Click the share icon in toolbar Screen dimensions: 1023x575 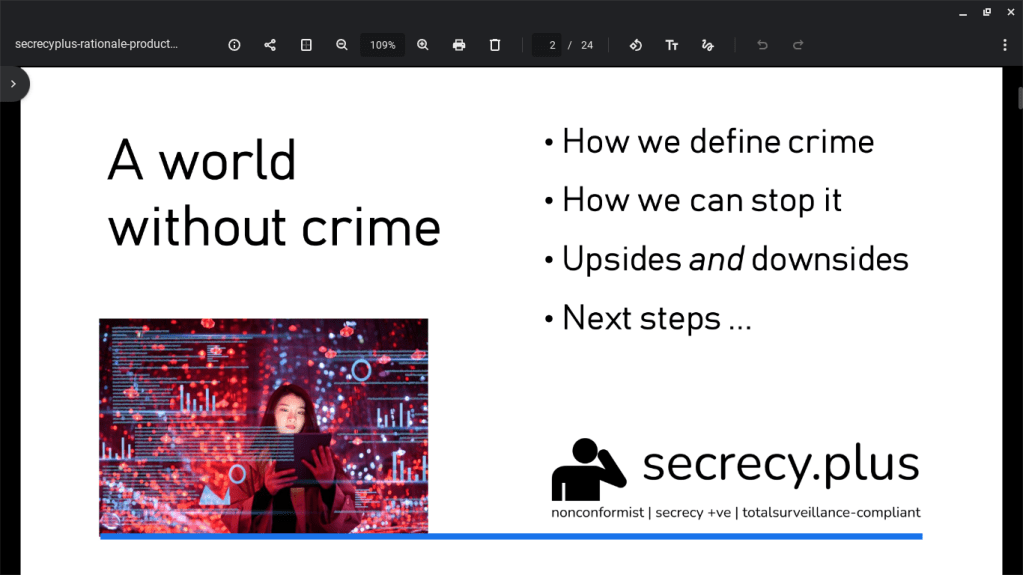click(270, 45)
